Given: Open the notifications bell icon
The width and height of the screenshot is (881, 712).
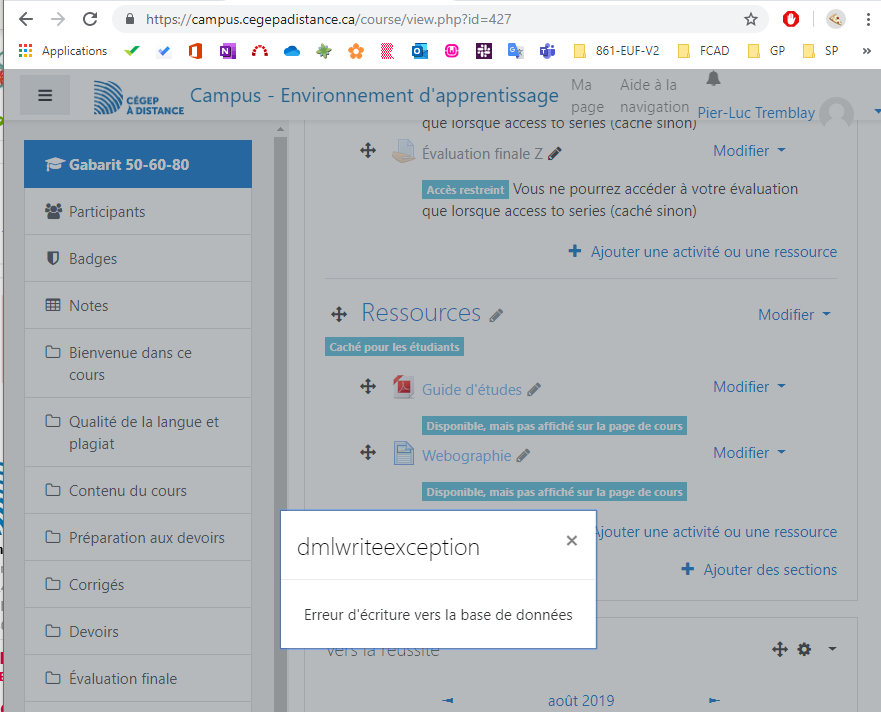Looking at the screenshot, I should [713, 79].
